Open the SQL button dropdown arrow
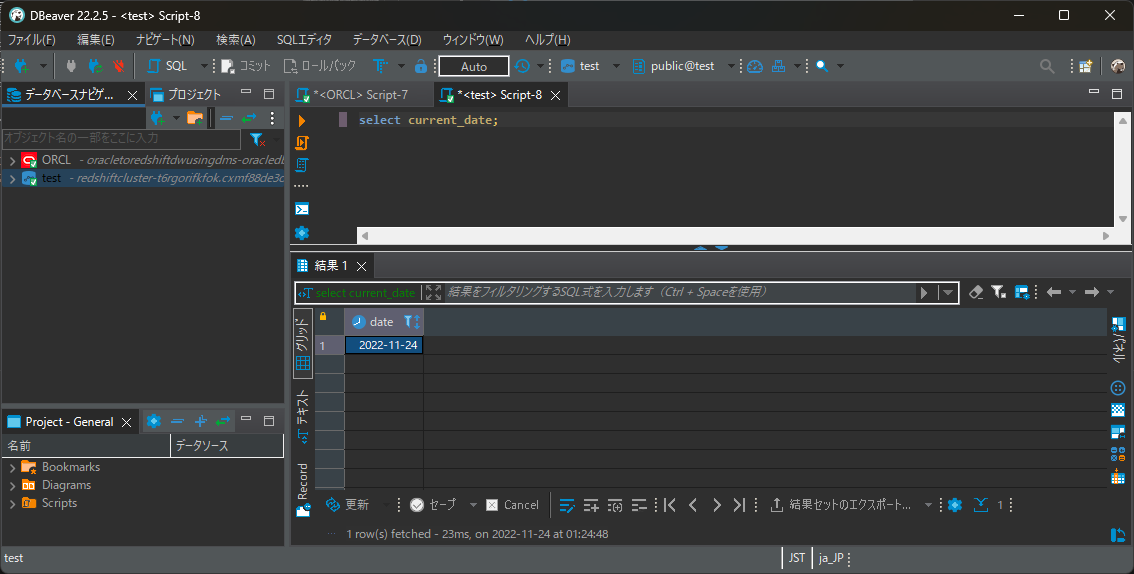This screenshot has height=574, width=1134. pyautogui.click(x=204, y=66)
